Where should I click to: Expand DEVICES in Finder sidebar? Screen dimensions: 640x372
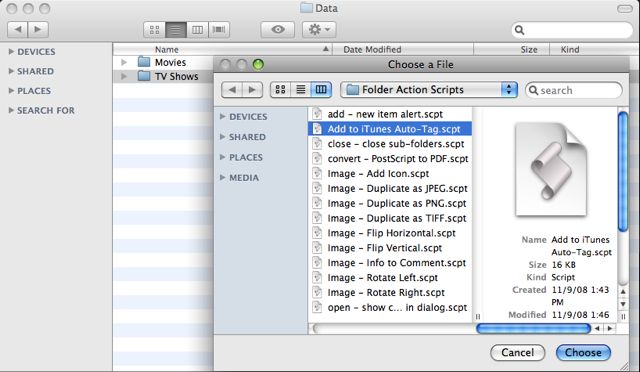click(11, 51)
